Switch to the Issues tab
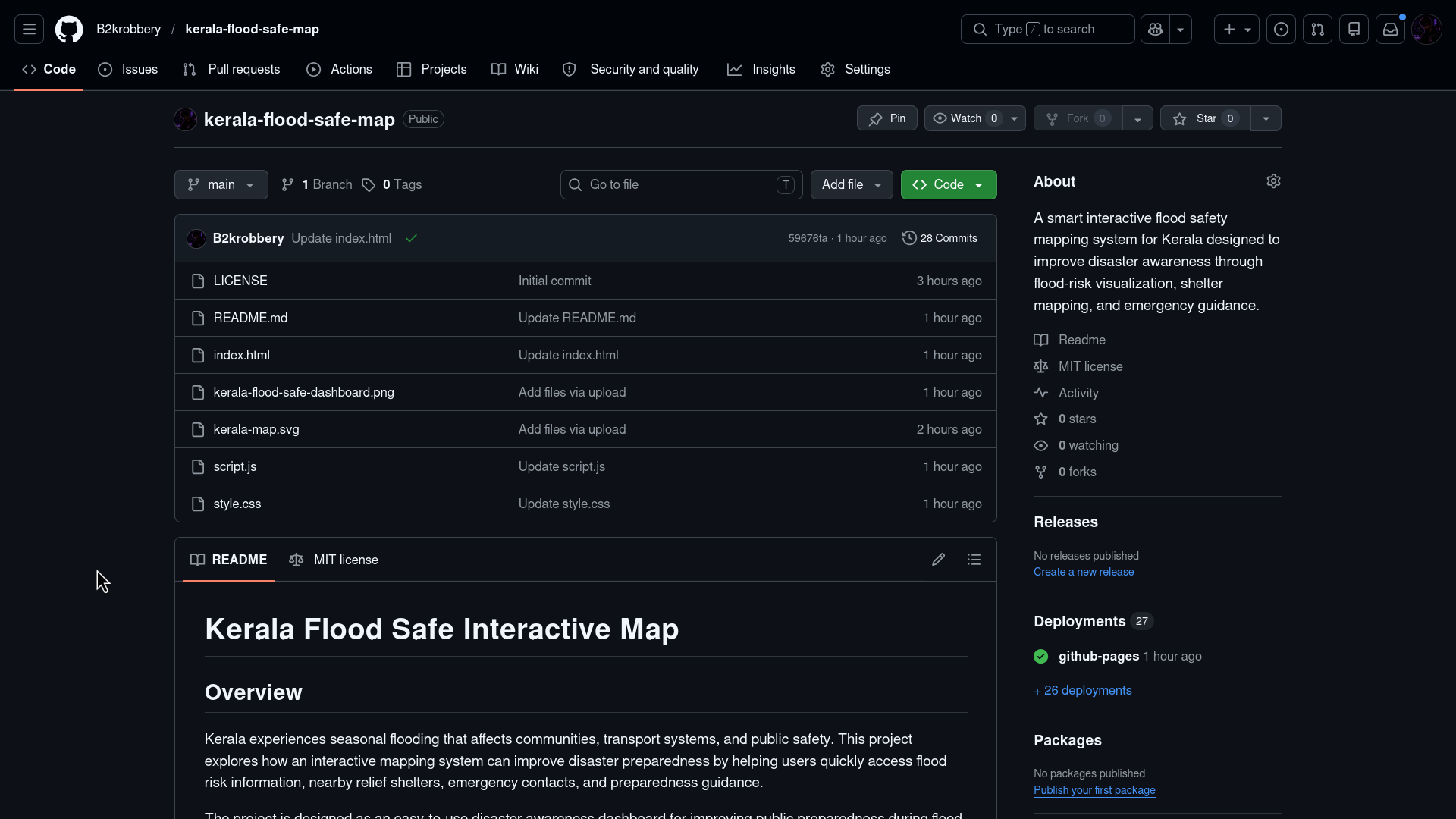This screenshot has height=819, width=1456. (128, 69)
